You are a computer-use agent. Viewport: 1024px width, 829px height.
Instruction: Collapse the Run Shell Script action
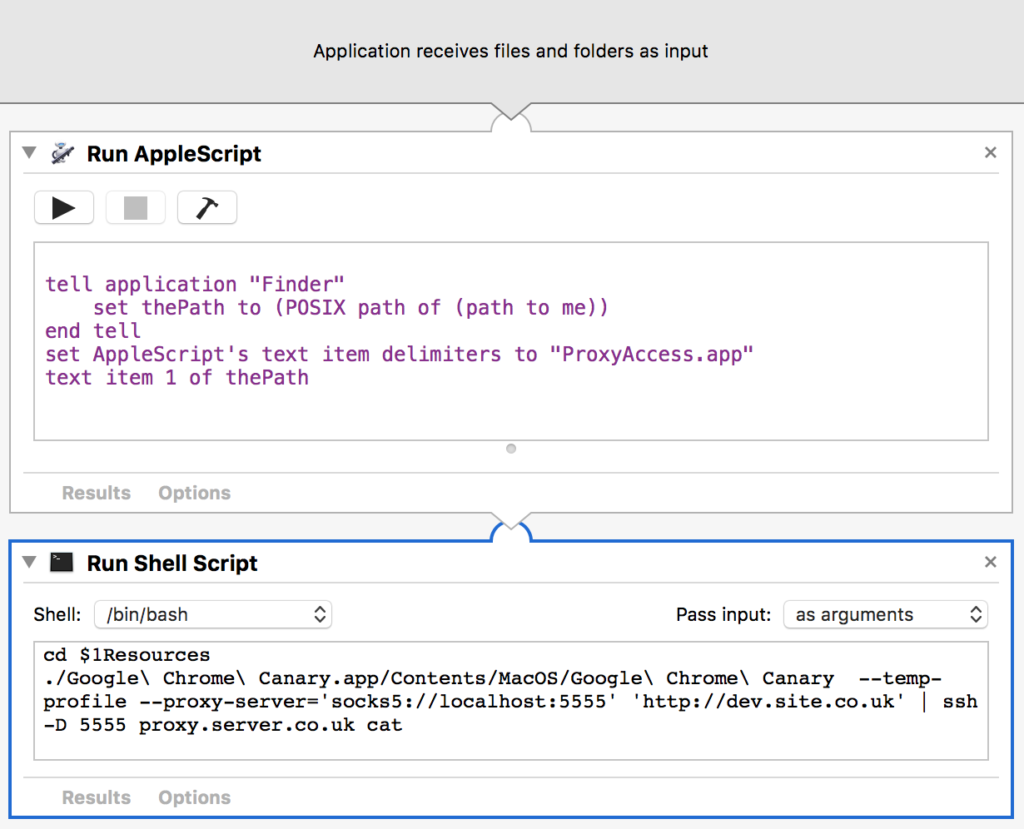tap(29, 562)
